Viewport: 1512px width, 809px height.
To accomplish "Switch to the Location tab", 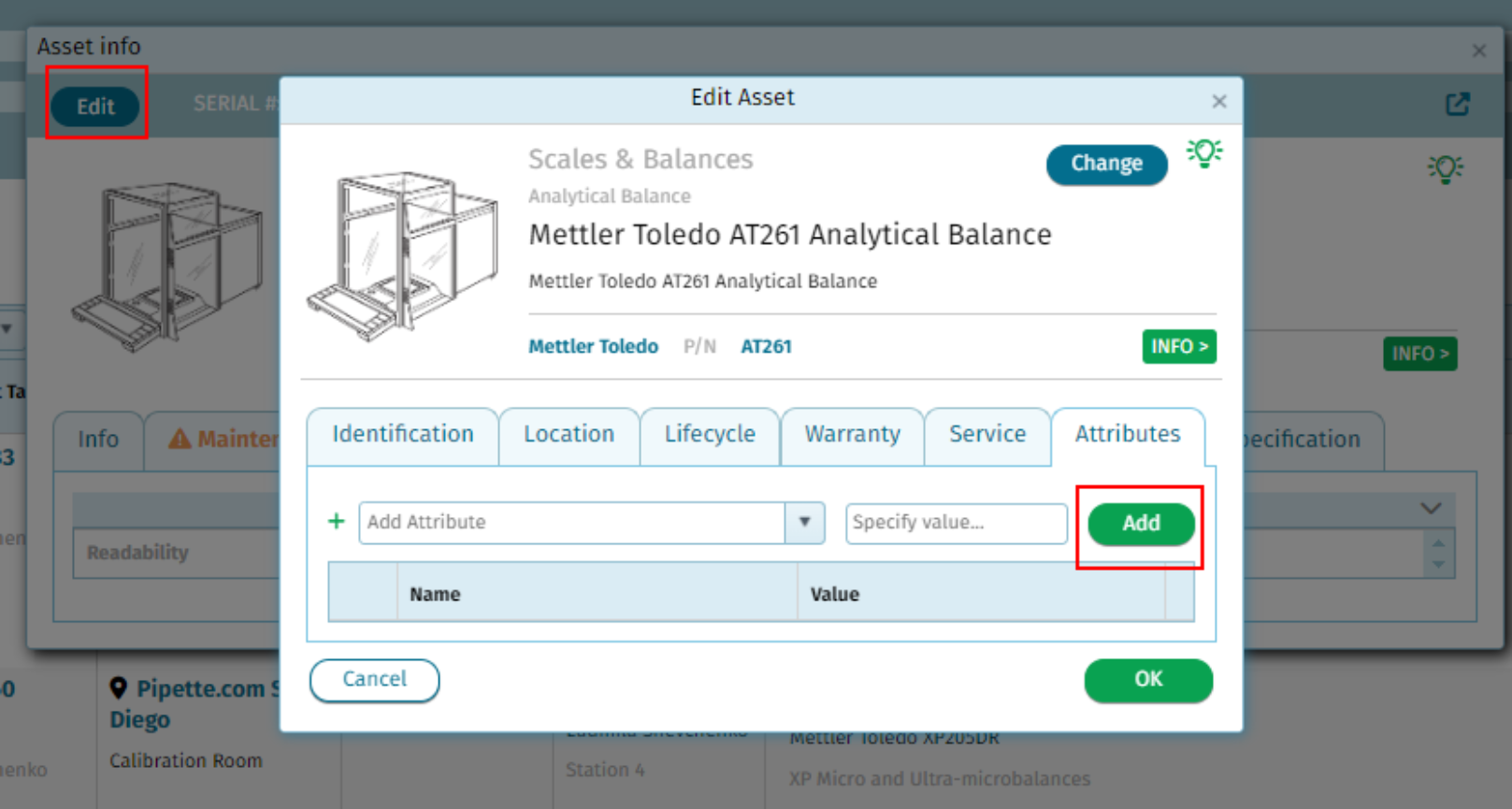I will [x=569, y=435].
